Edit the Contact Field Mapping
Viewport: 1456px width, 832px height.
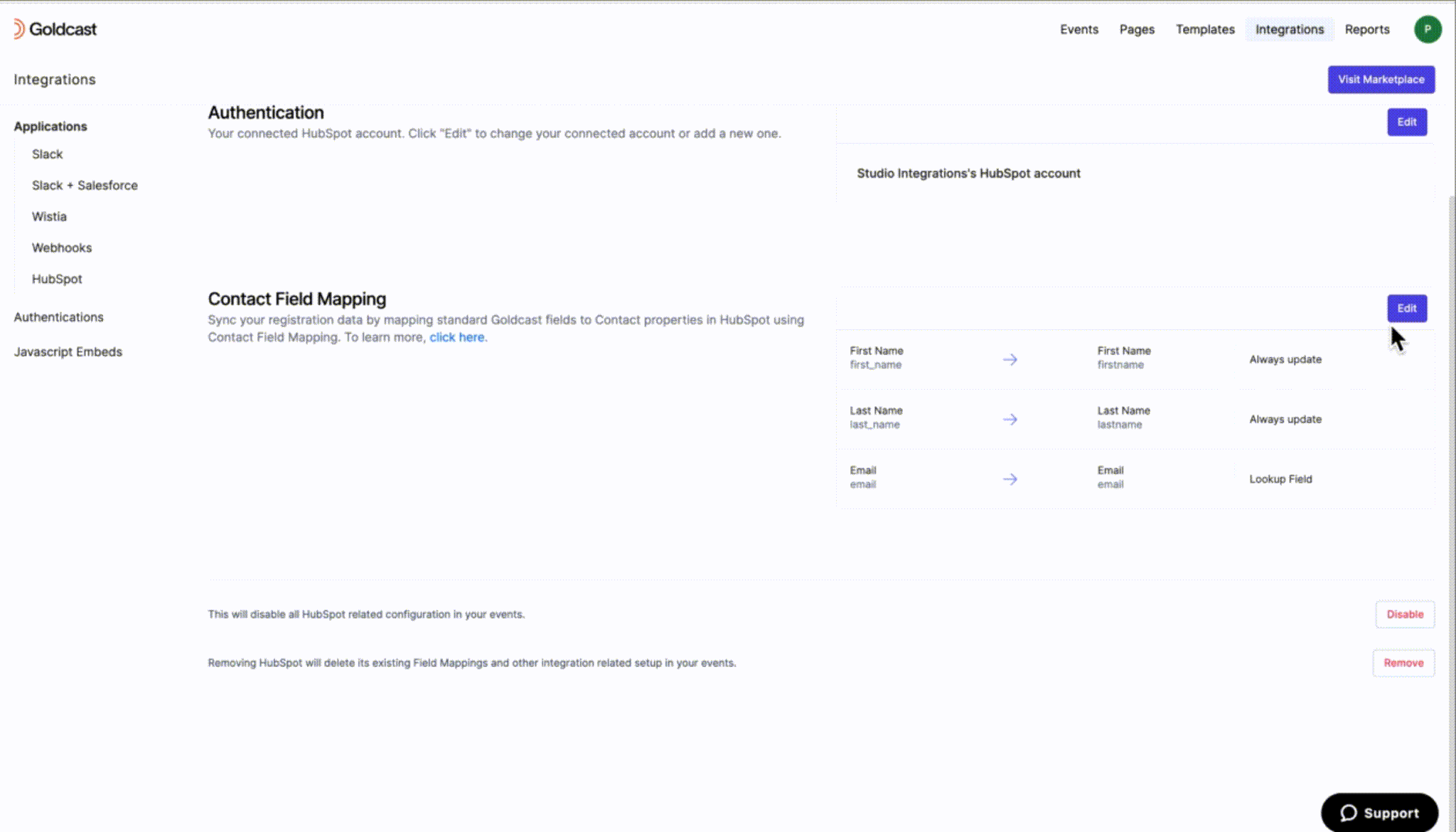click(x=1407, y=308)
